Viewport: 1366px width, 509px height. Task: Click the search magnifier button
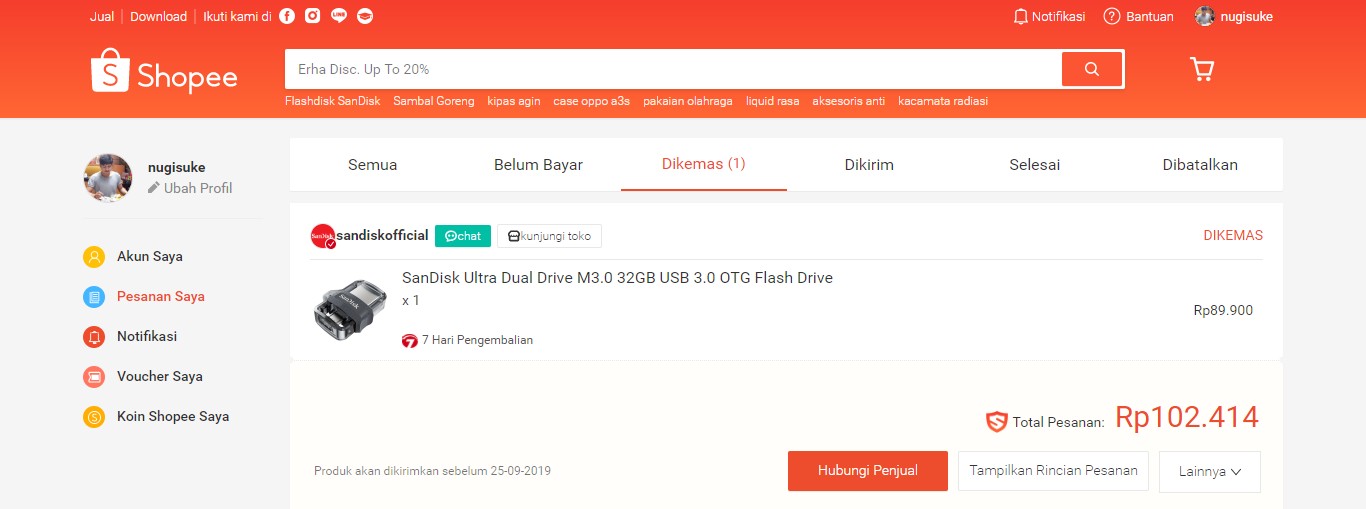tap(1091, 70)
